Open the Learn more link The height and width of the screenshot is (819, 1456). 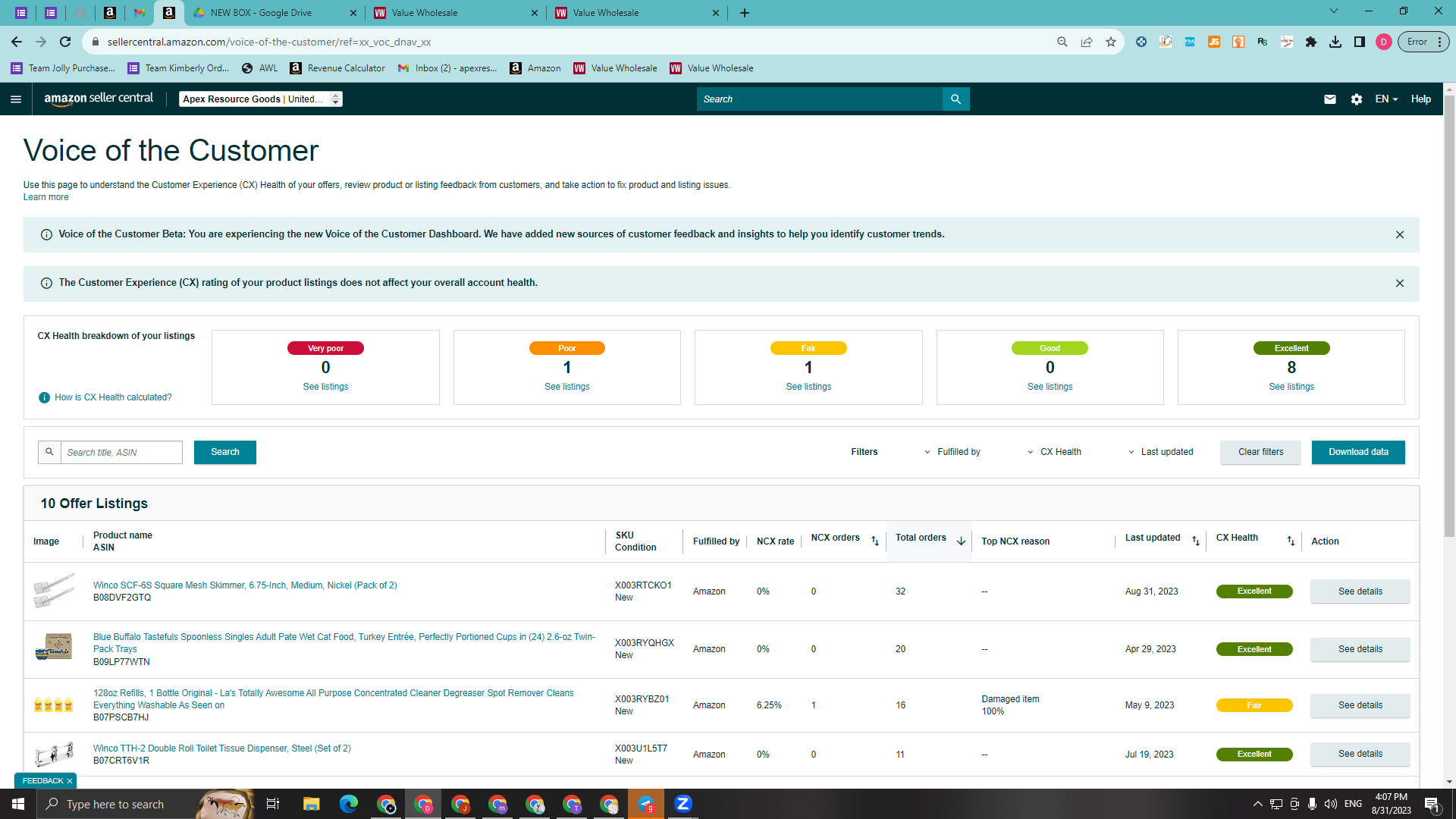pyautogui.click(x=45, y=197)
